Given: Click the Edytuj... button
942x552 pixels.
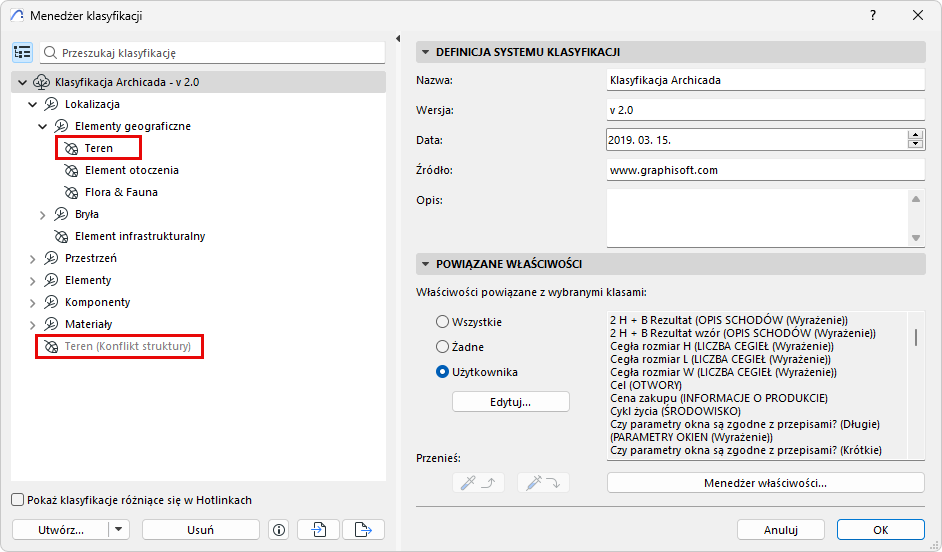Looking at the screenshot, I should pyautogui.click(x=511, y=402).
